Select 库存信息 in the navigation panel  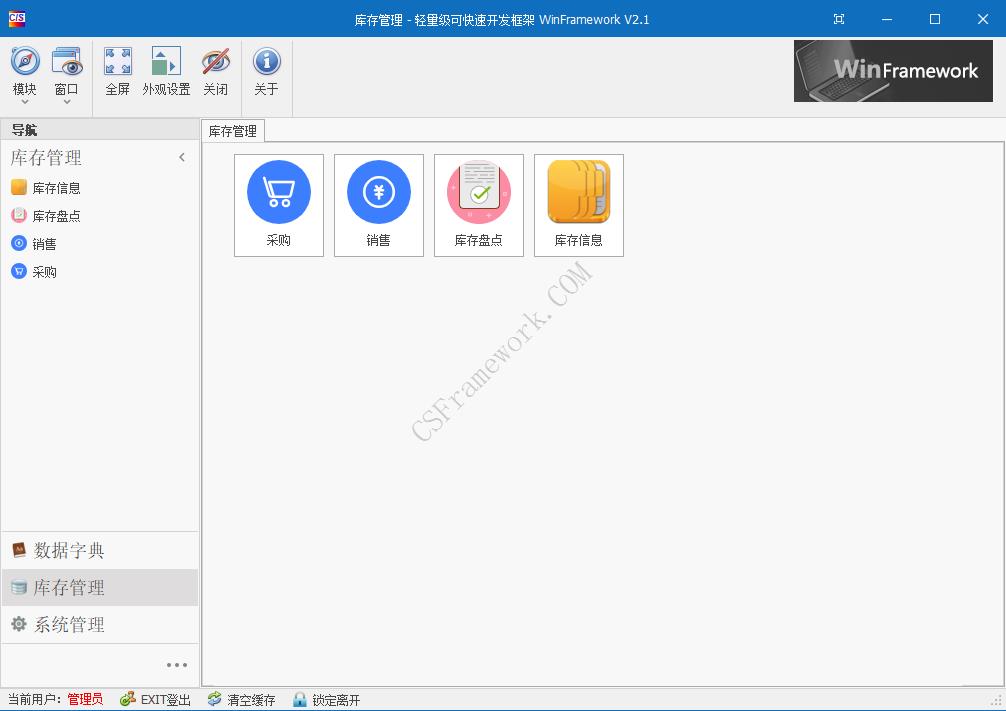point(55,187)
